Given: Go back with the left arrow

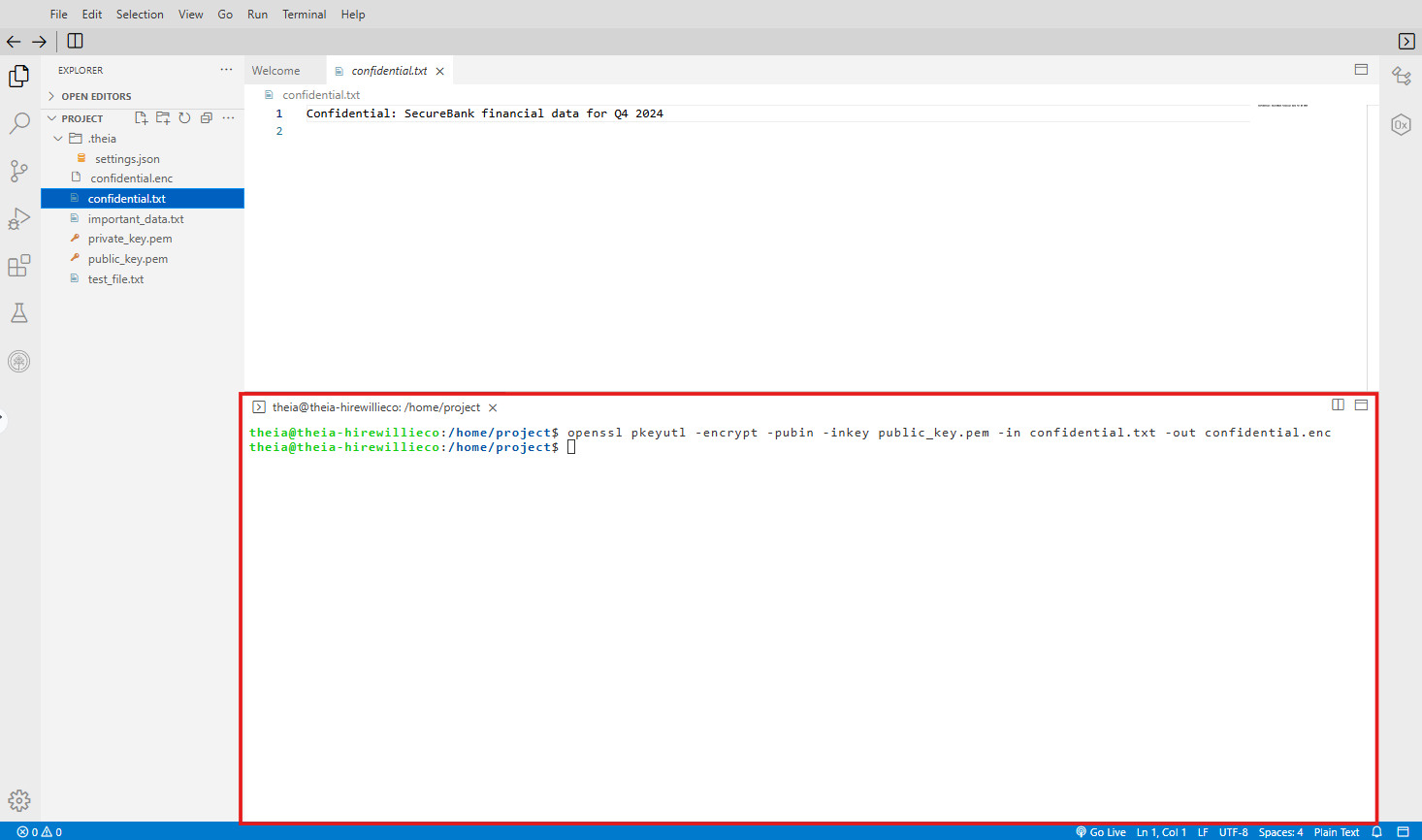Looking at the screenshot, I should (x=14, y=41).
